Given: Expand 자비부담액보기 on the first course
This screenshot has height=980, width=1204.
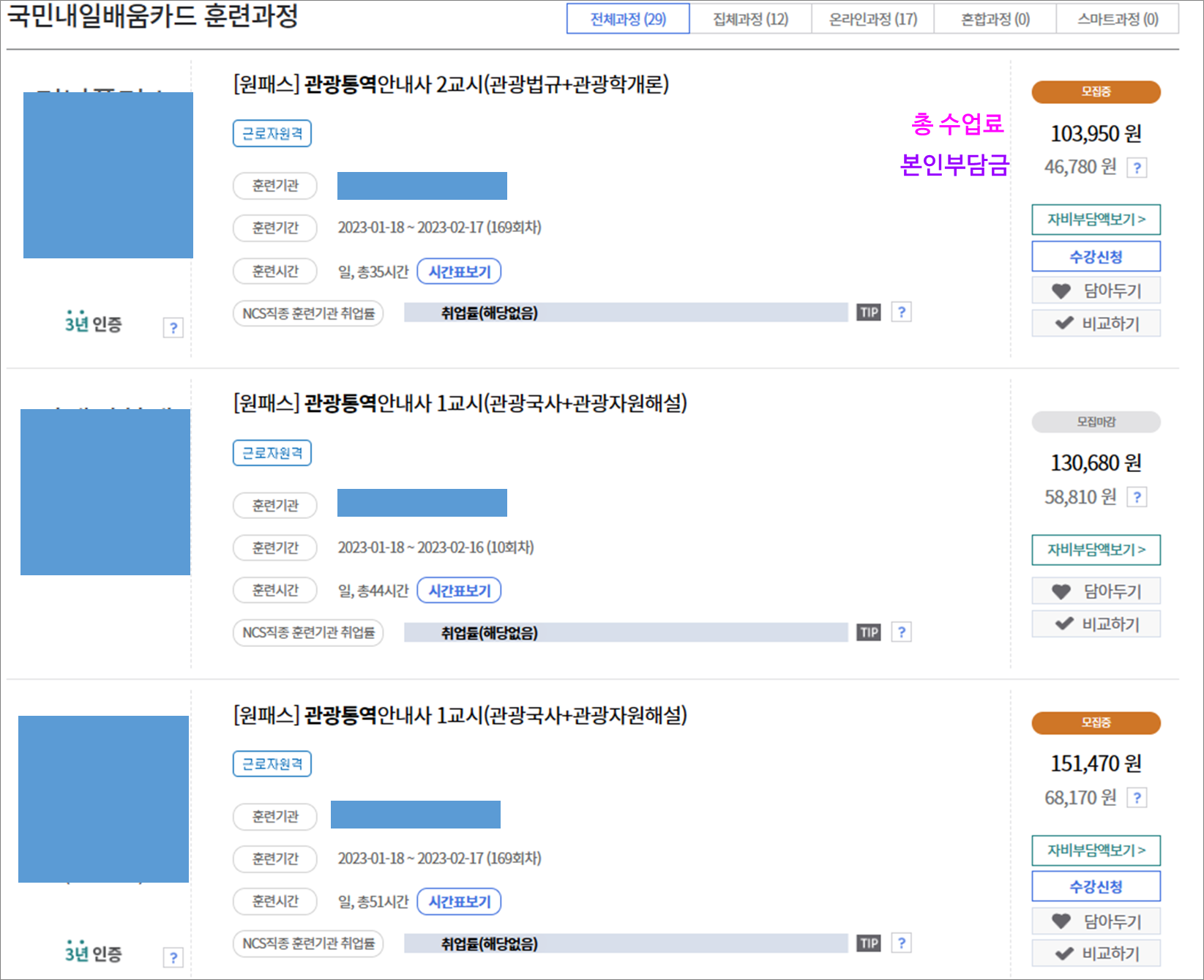Looking at the screenshot, I should coord(1096,219).
